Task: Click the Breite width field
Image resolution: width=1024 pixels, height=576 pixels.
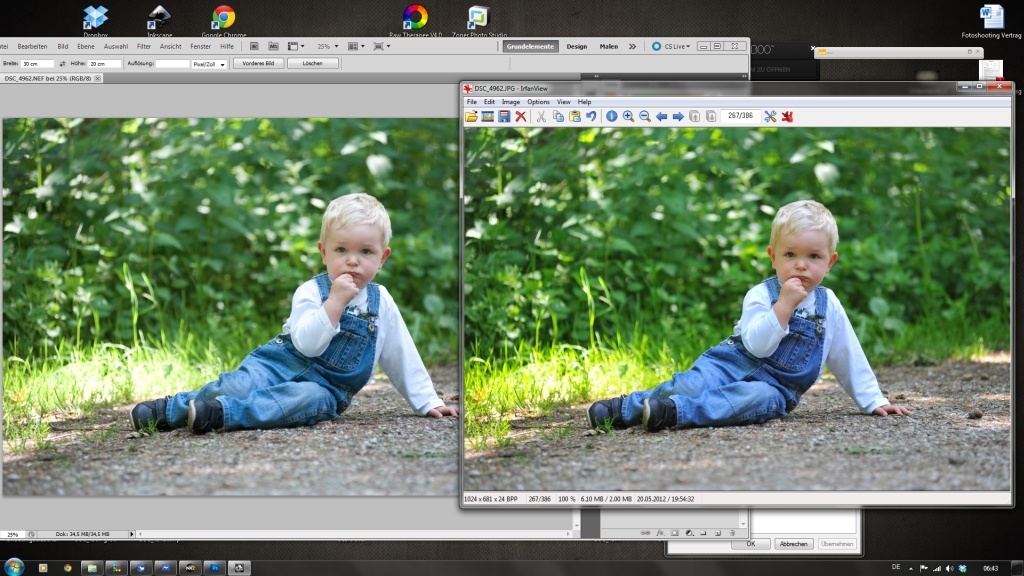Action: [37, 64]
